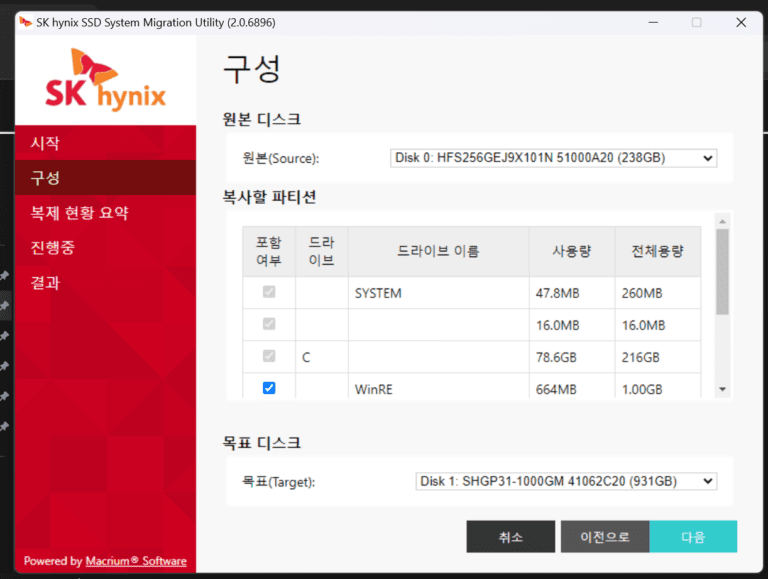The width and height of the screenshot is (768, 579).
Task: Click the 드라이브 column header
Action: (322, 251)
